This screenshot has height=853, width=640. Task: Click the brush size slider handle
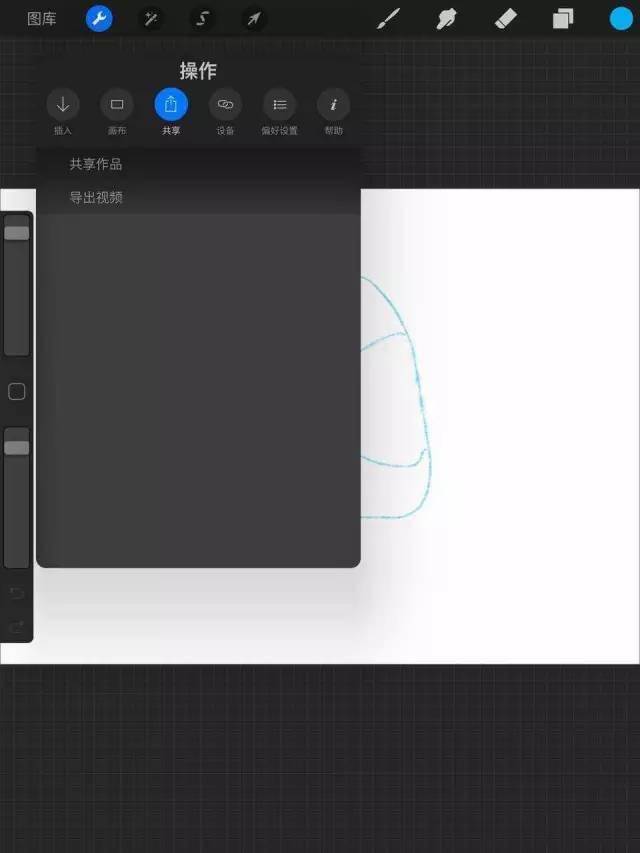[17, 233]
